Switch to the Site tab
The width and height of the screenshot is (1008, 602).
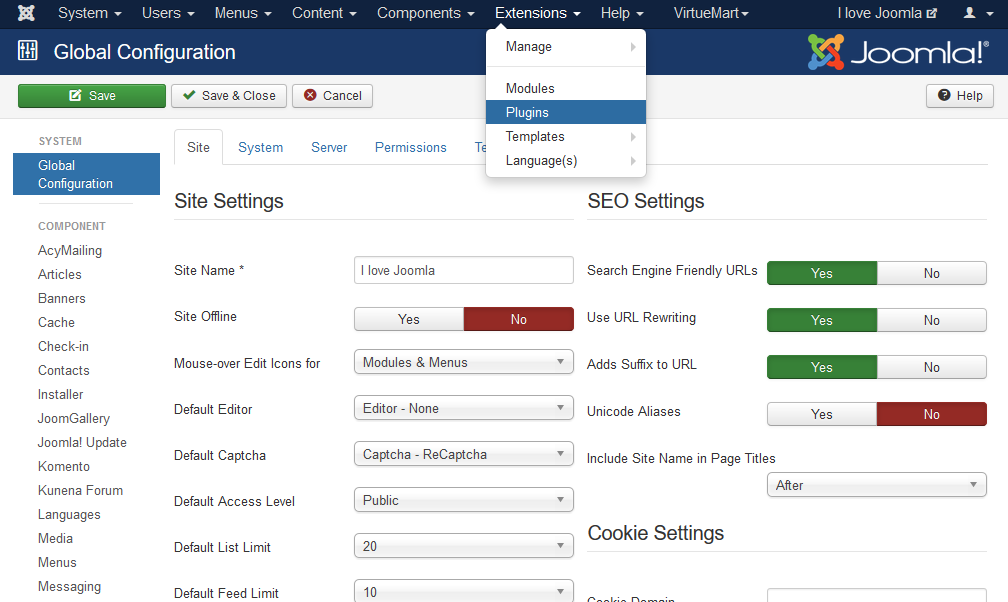point(199,147)
